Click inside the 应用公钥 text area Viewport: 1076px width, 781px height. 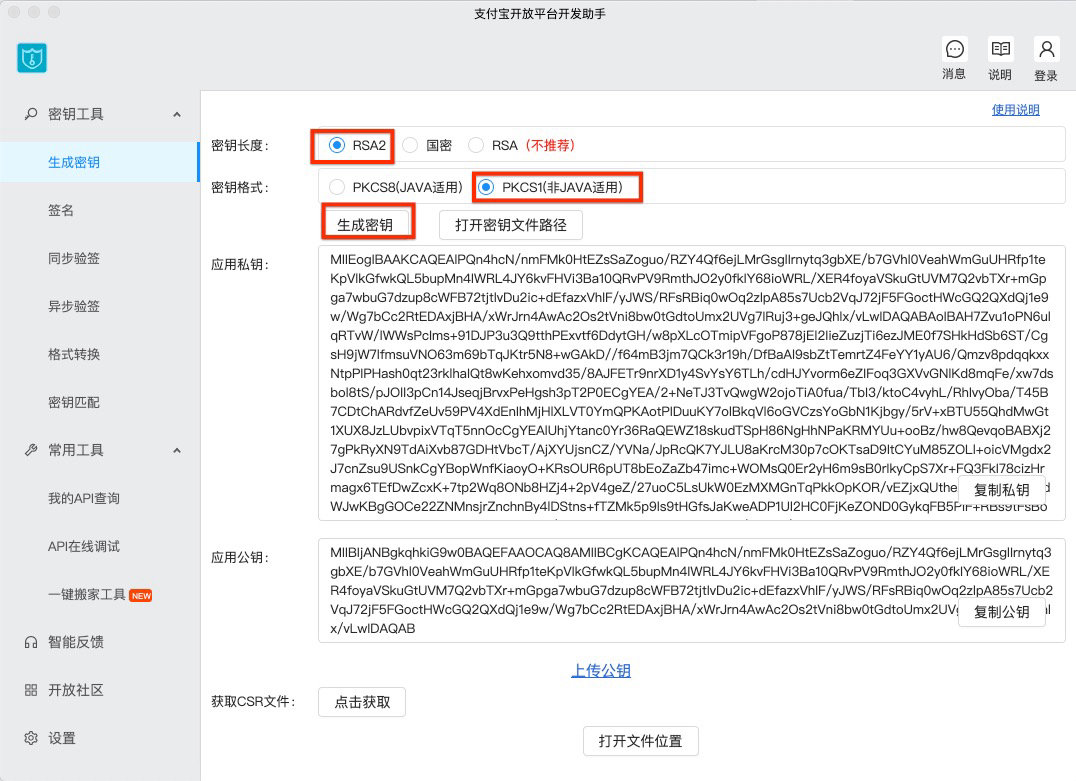pyautogui.click(x=692, y=590)
